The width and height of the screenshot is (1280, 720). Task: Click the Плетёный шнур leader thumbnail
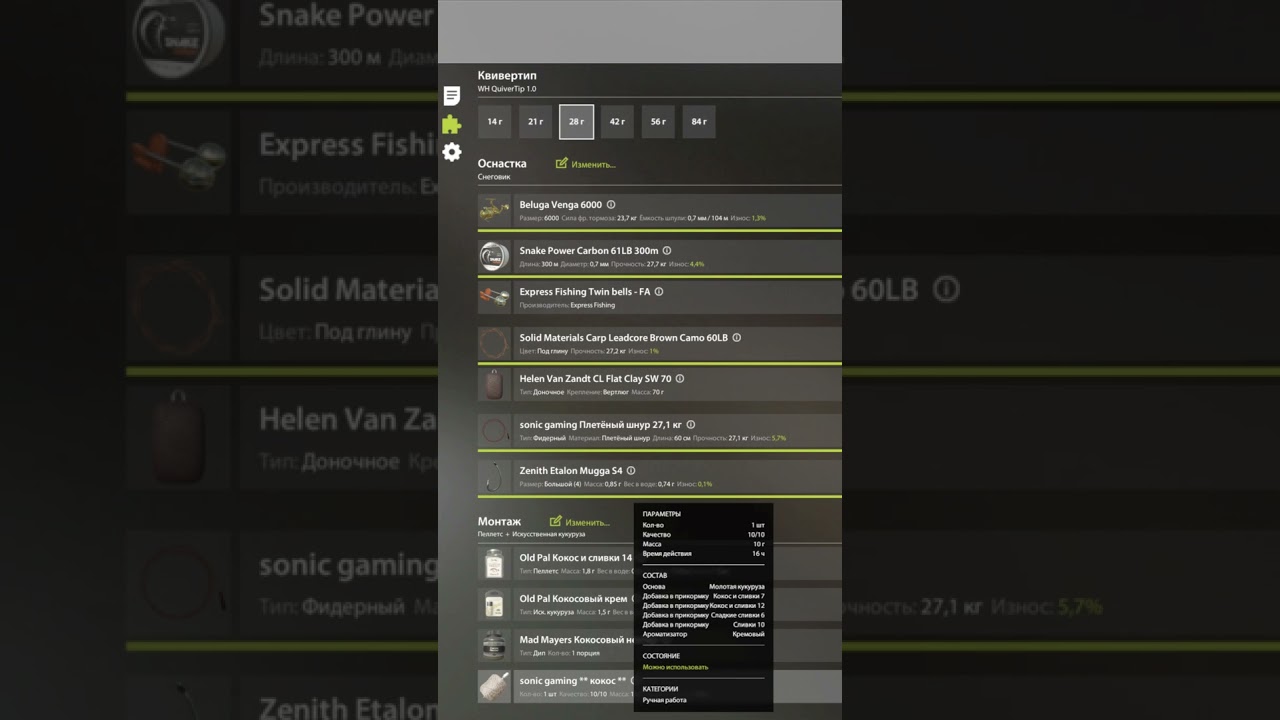494,431
